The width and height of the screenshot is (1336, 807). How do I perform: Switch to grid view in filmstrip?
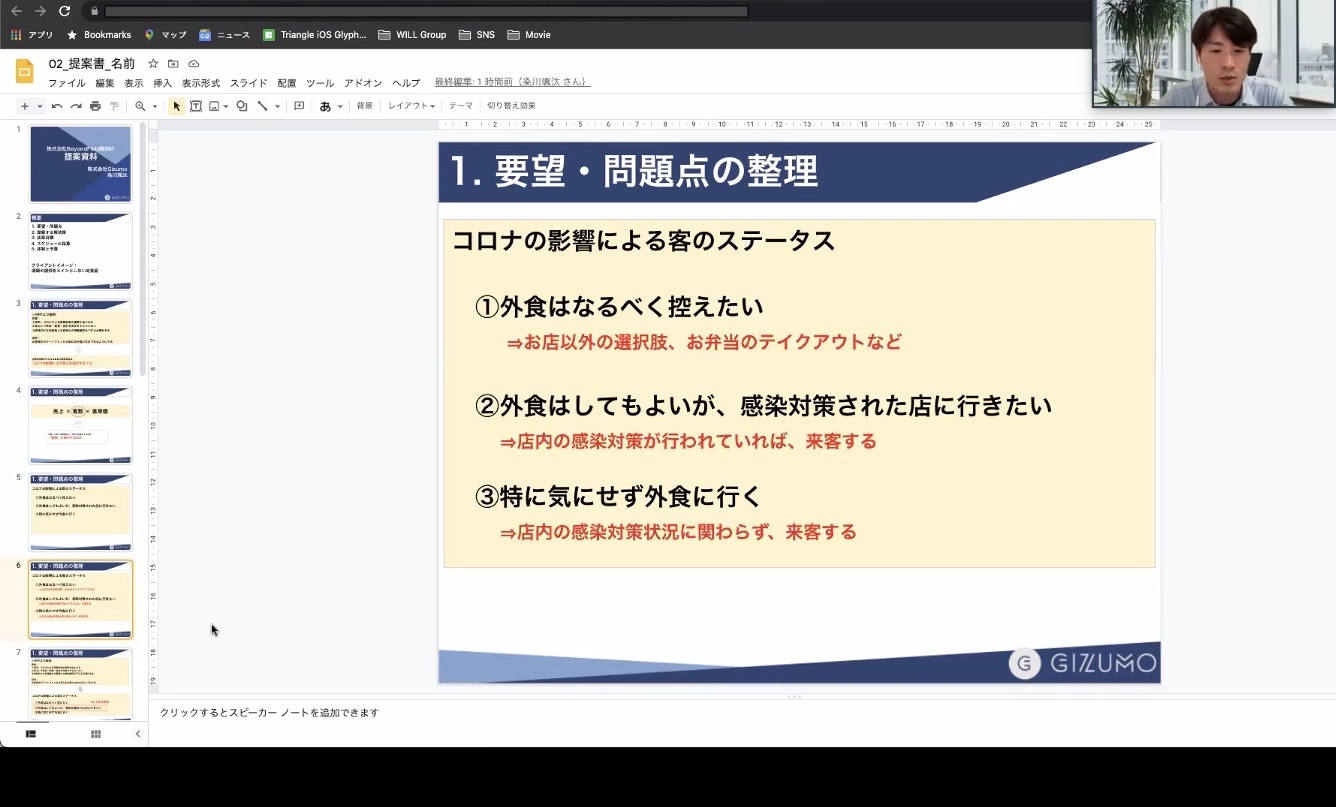coord(96,734)
